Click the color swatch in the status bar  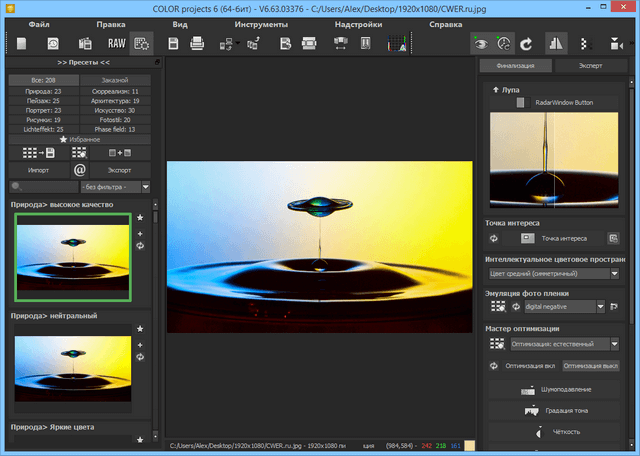tap(470, 443)
